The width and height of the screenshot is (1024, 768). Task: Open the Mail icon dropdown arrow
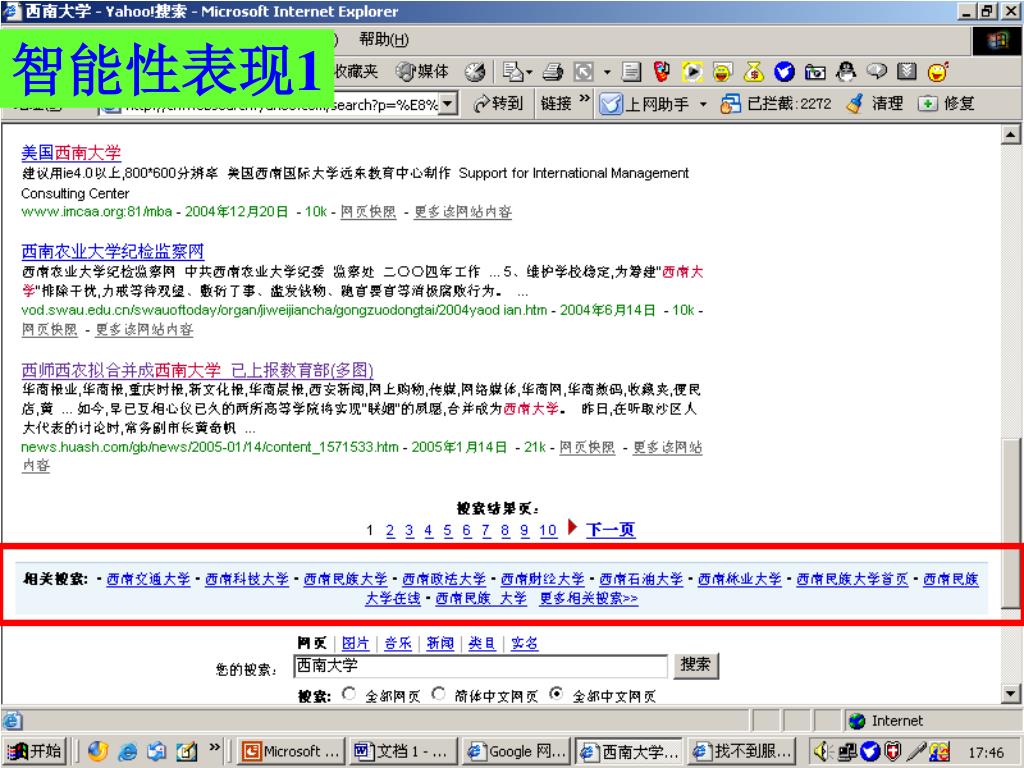[529, 72]
